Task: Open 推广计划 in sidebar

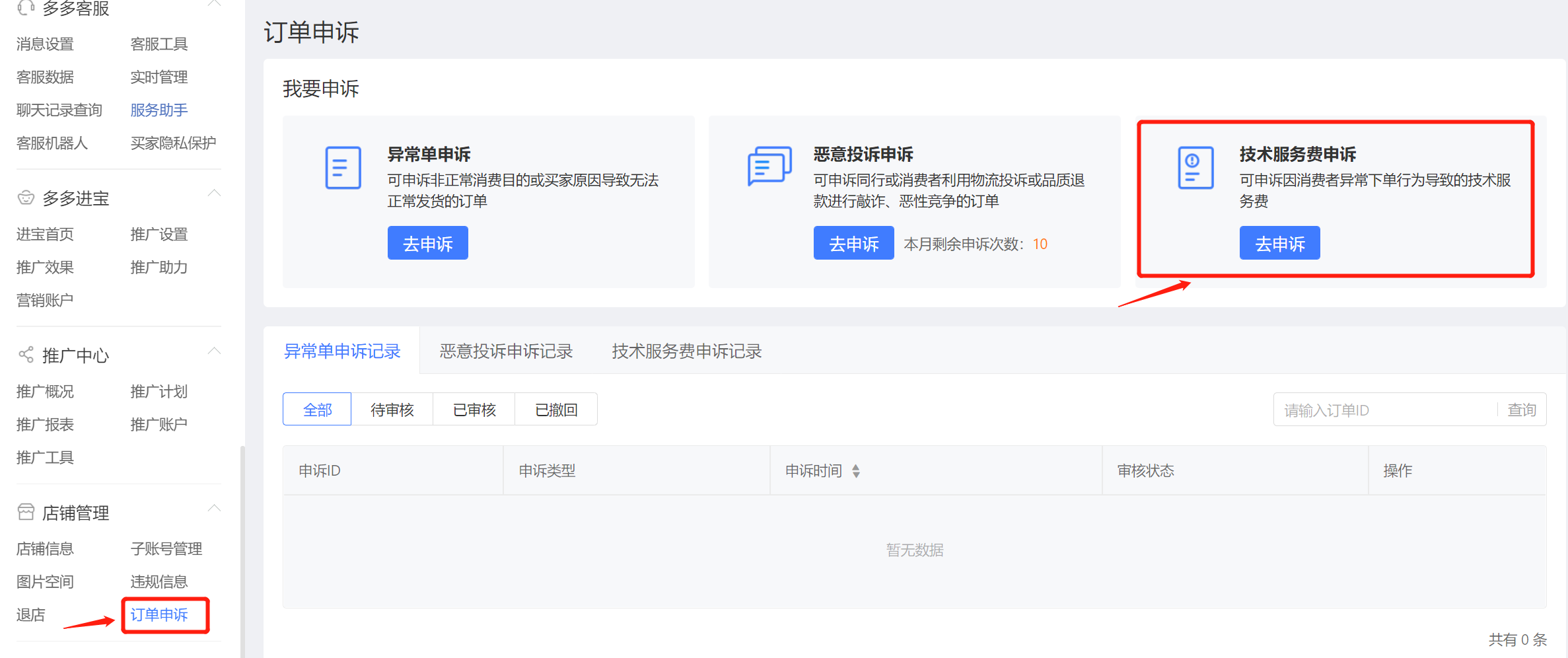Action: coord(159,391)
